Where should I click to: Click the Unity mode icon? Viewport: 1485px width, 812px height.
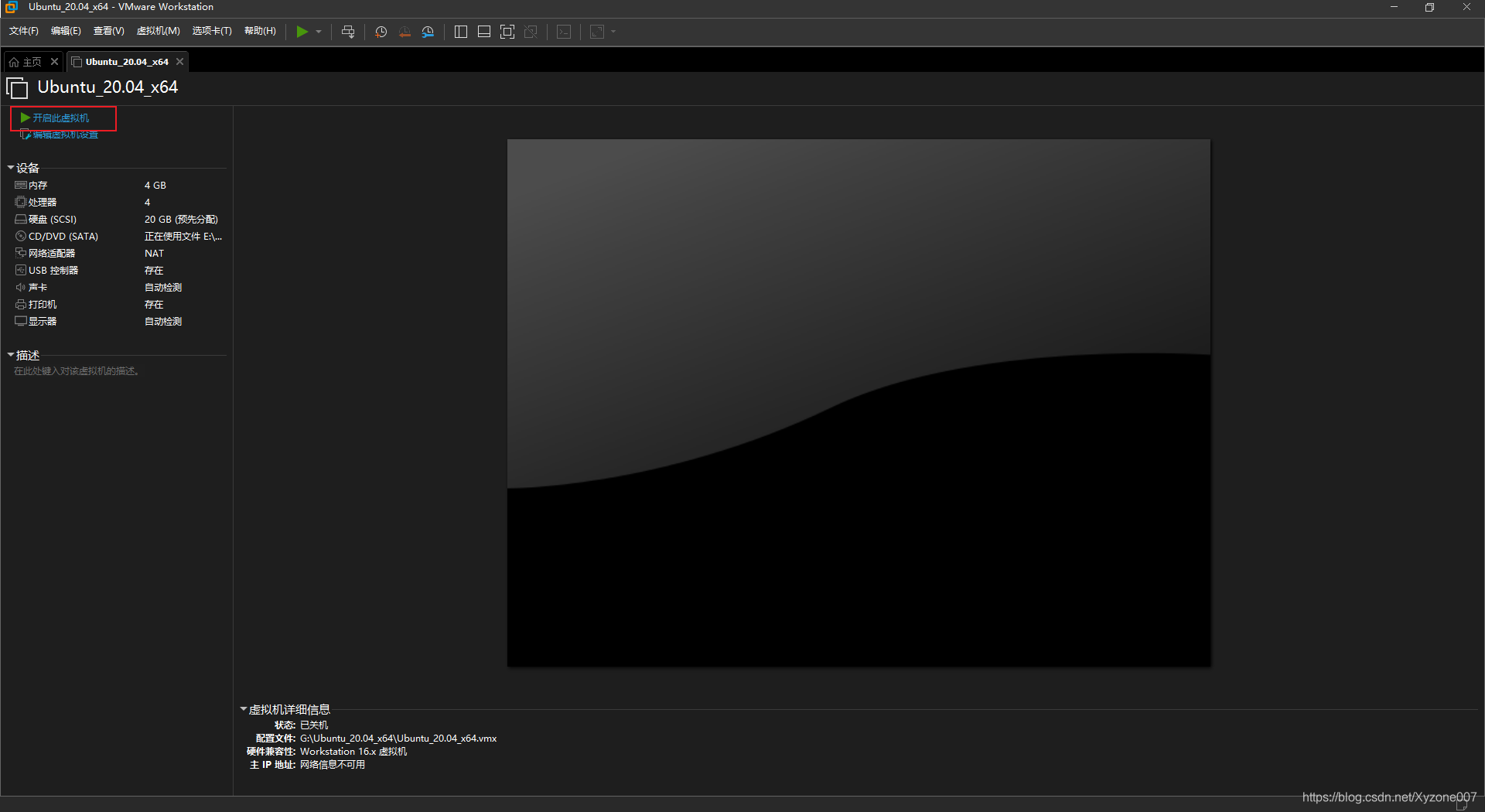[x=531, y=32]
